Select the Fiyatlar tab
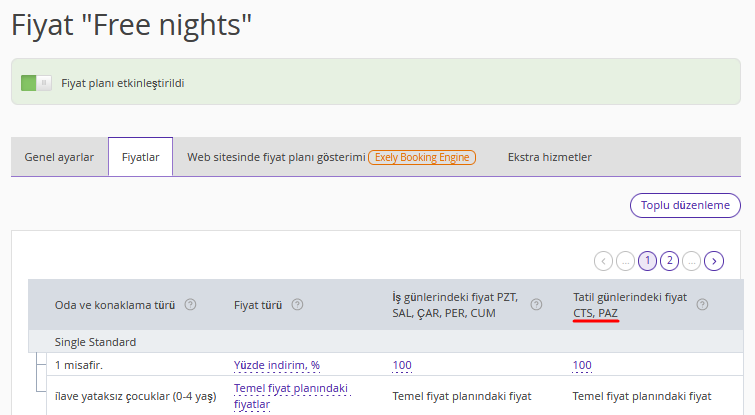Screen dimensions: 755x415 tap(141, 157)
